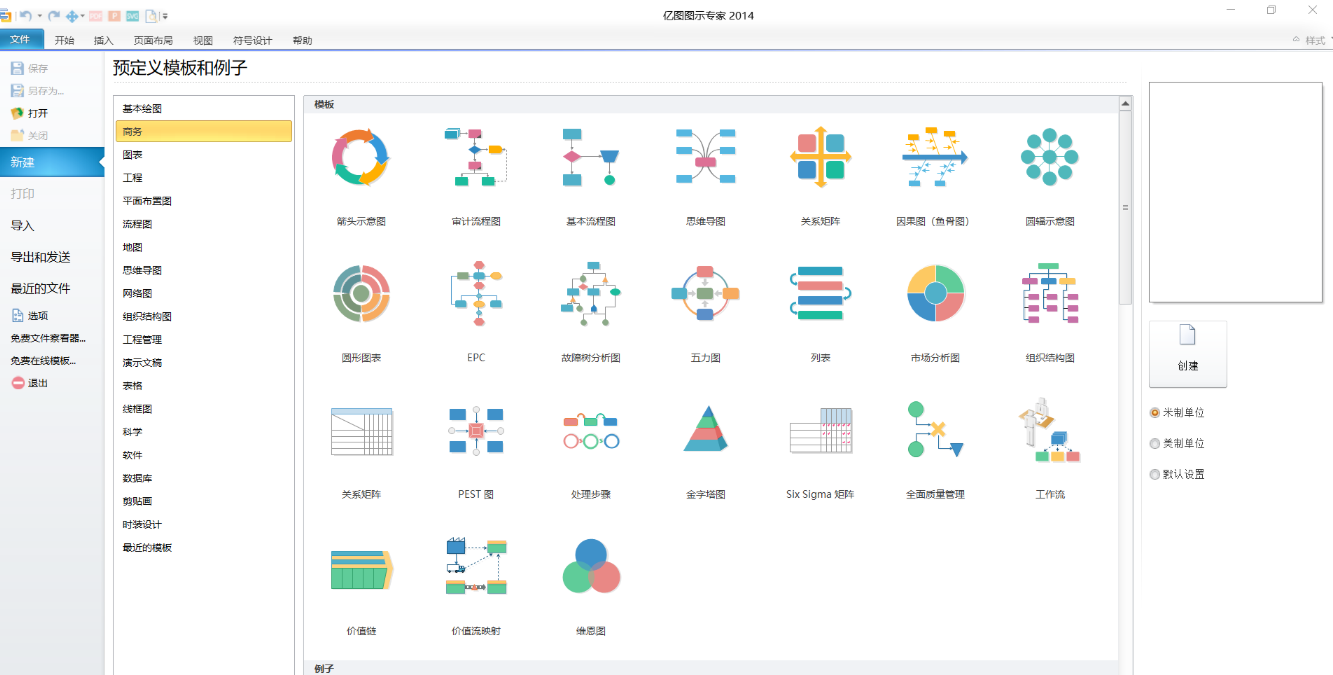Switch to the 符号设计 tab
The height and width of the screenshot is (675, 1333).
tap(252, 41)
